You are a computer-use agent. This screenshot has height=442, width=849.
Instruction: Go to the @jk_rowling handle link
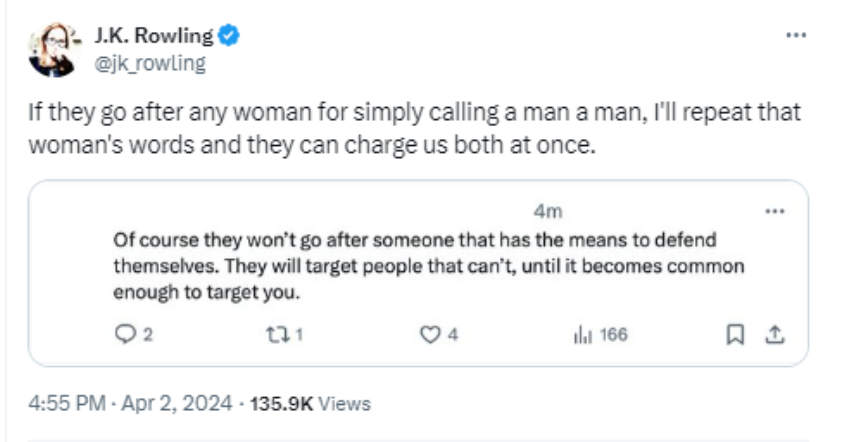coord(149,64)
